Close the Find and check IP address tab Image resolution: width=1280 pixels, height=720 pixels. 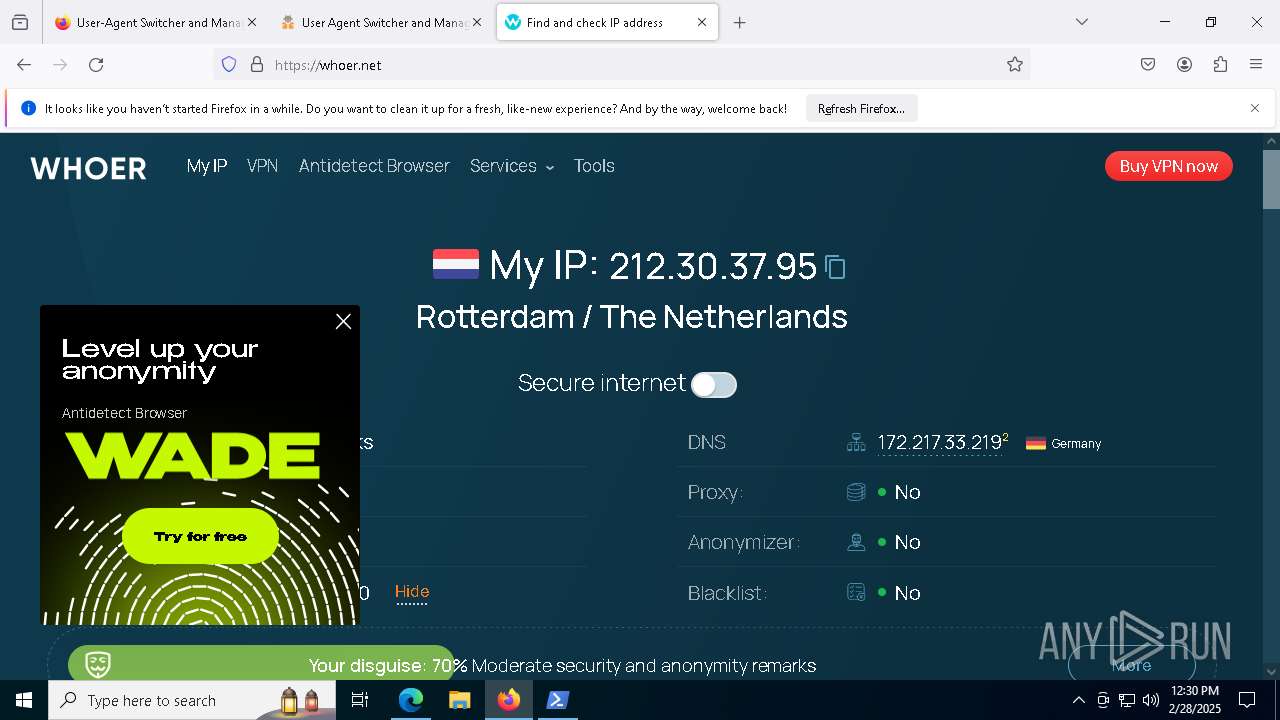[x=702, y=22]
